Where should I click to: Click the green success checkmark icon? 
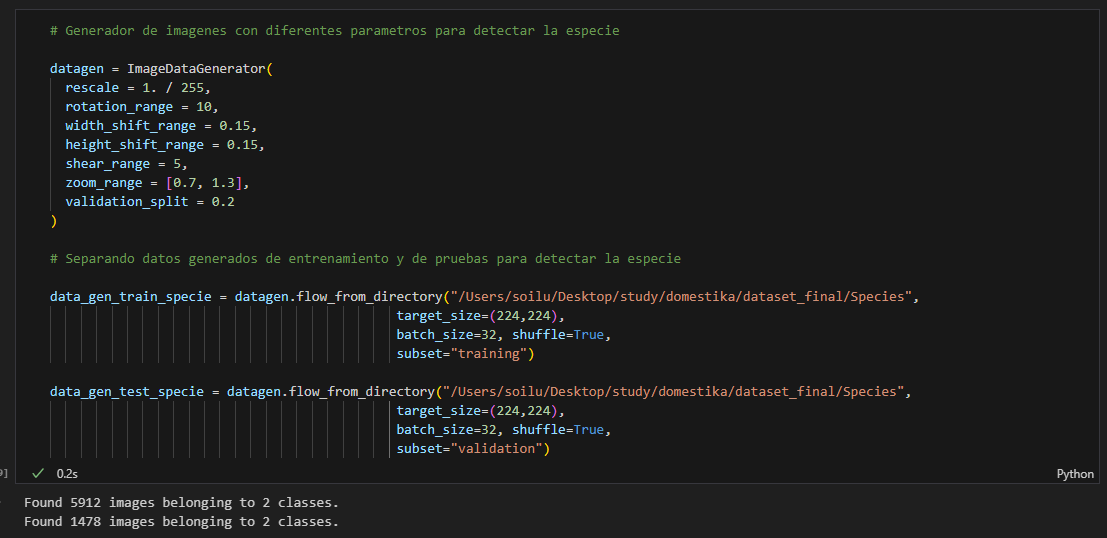[x=38, y=473]
